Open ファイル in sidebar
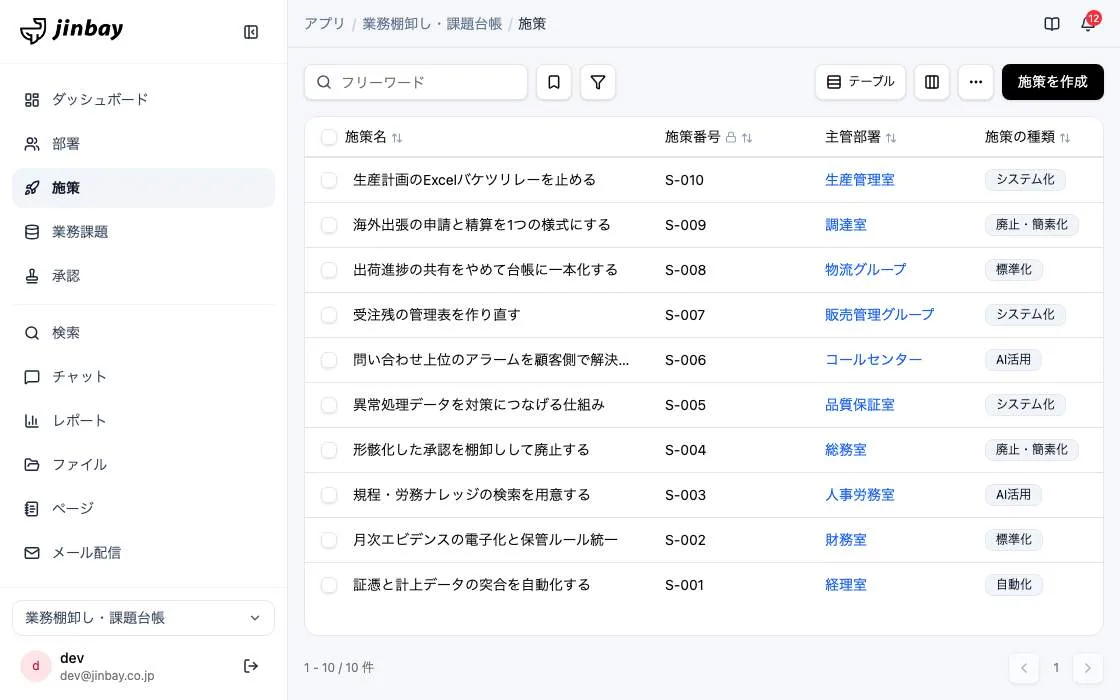This screenshot has height=700, width=1120. pos(144,464)
